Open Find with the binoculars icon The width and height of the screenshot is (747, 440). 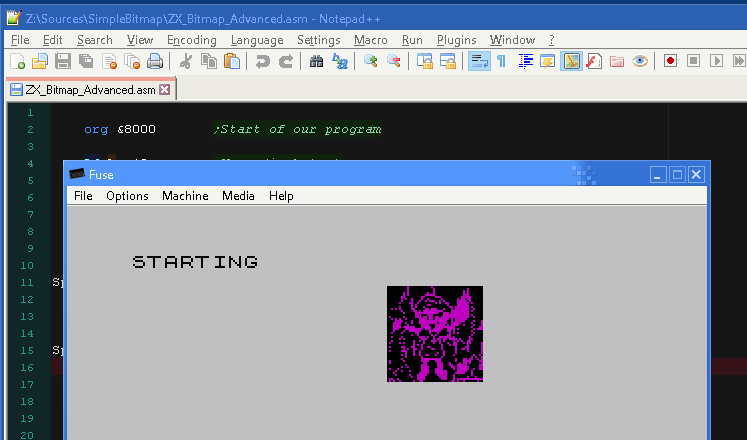pos(316,62)
